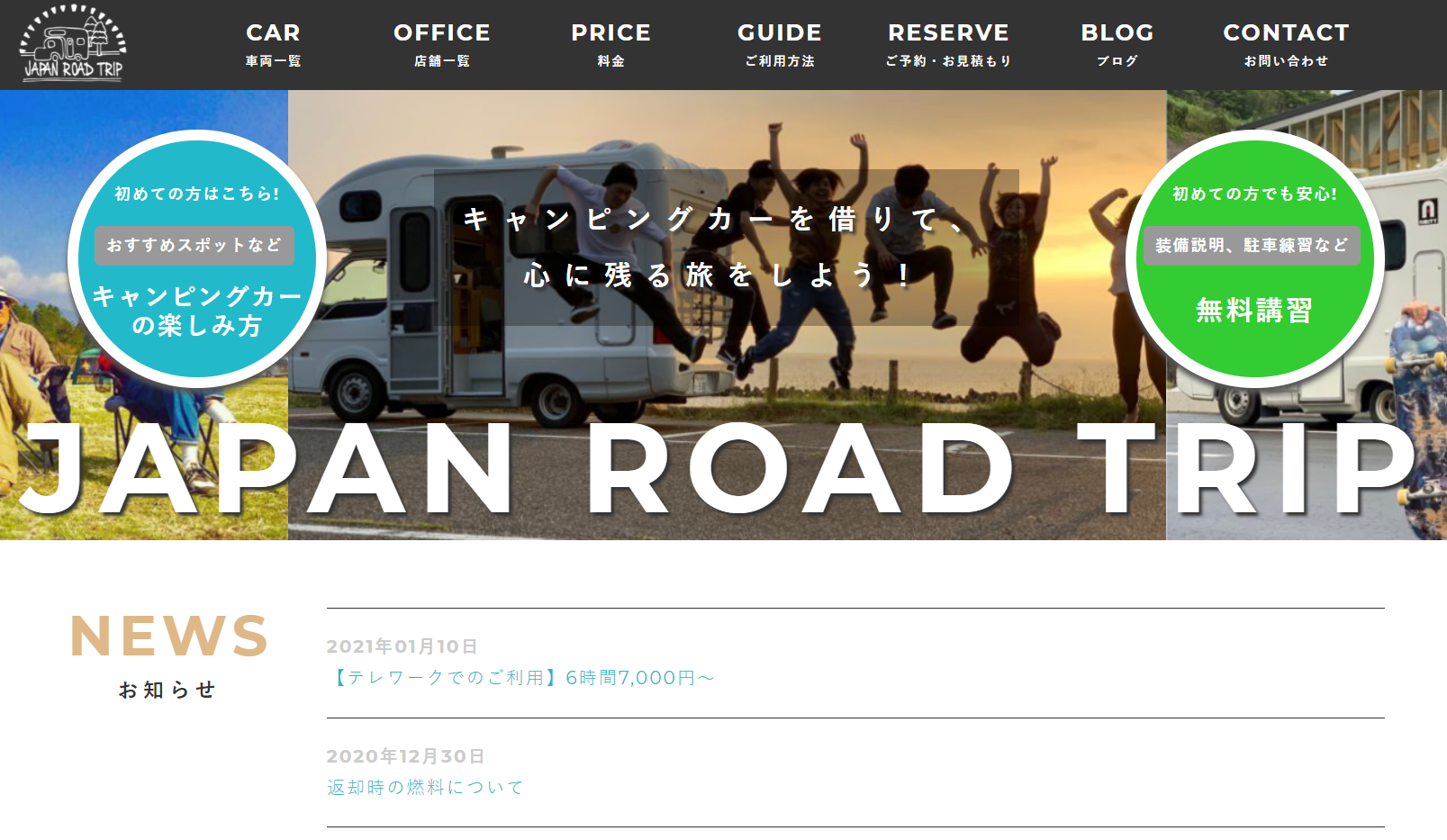
Task: Select the GUIDE ご利用方法 menu item
Action: coord(780,44)
